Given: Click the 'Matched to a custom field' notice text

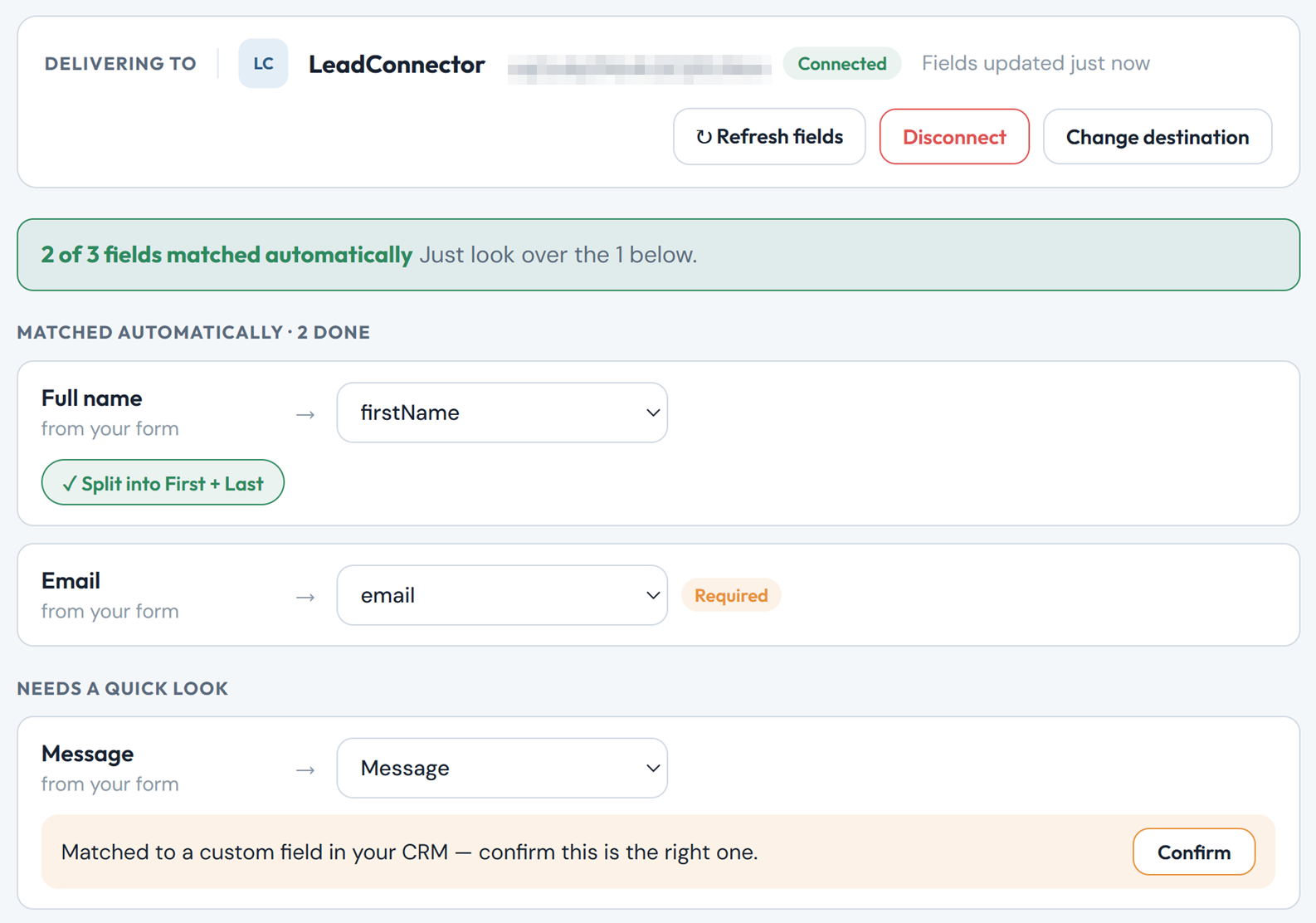Looking at the screenshot, I should 410,852.
